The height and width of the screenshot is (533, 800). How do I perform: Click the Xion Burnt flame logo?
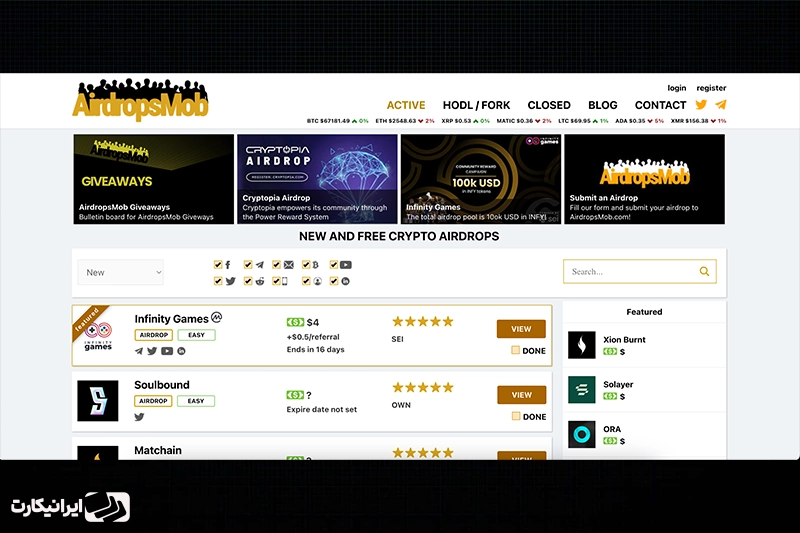point(582,345)
